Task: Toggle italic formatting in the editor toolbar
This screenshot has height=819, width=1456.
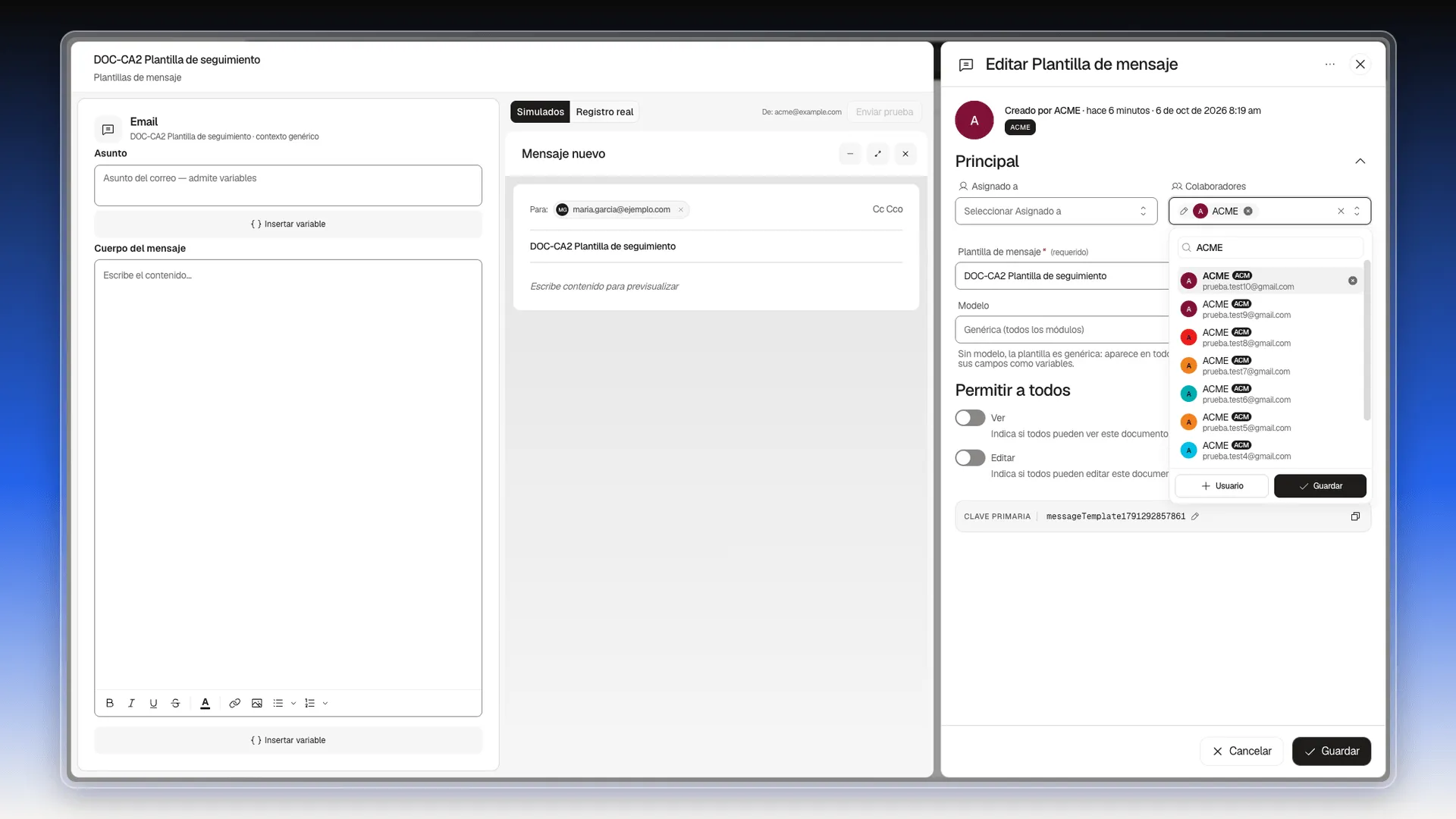Action: click(131, 703)
